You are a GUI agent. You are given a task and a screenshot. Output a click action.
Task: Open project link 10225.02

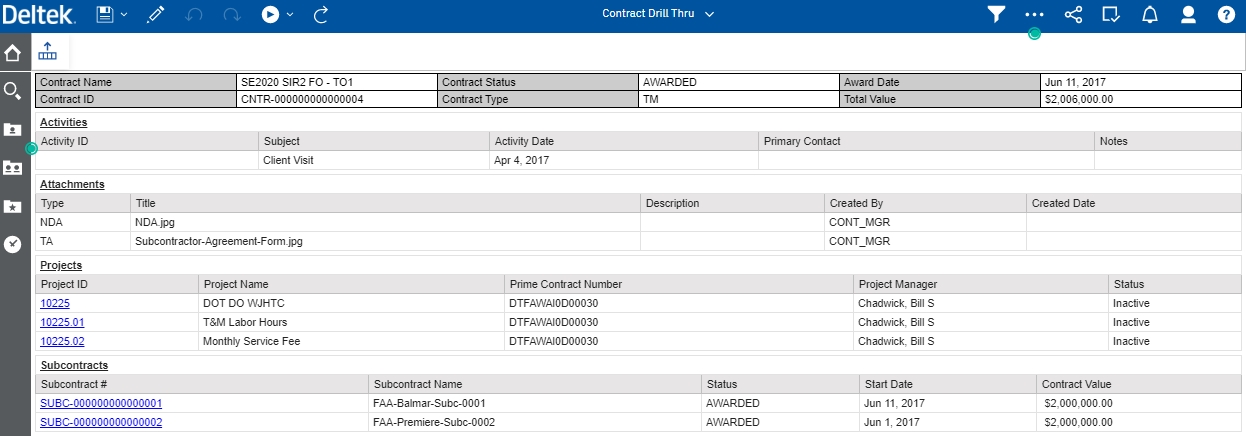[x=62, y=341]
